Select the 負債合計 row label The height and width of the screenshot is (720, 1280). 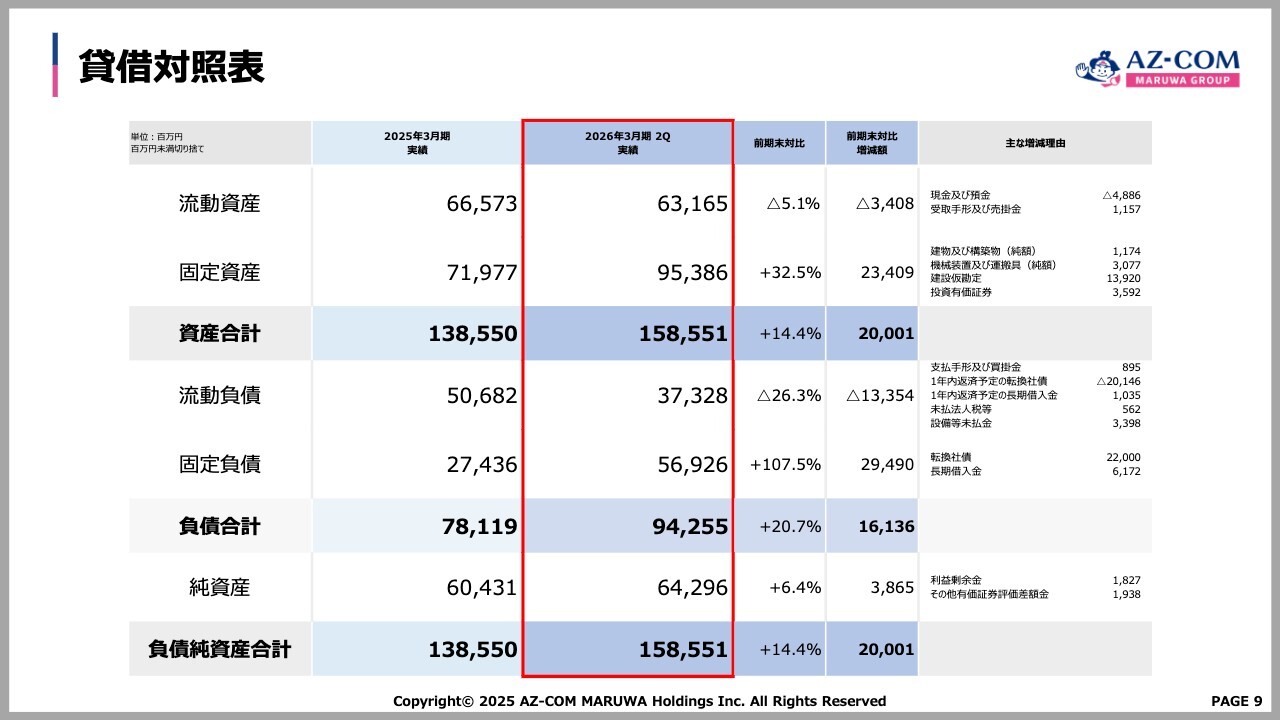[x=219, y=526]
